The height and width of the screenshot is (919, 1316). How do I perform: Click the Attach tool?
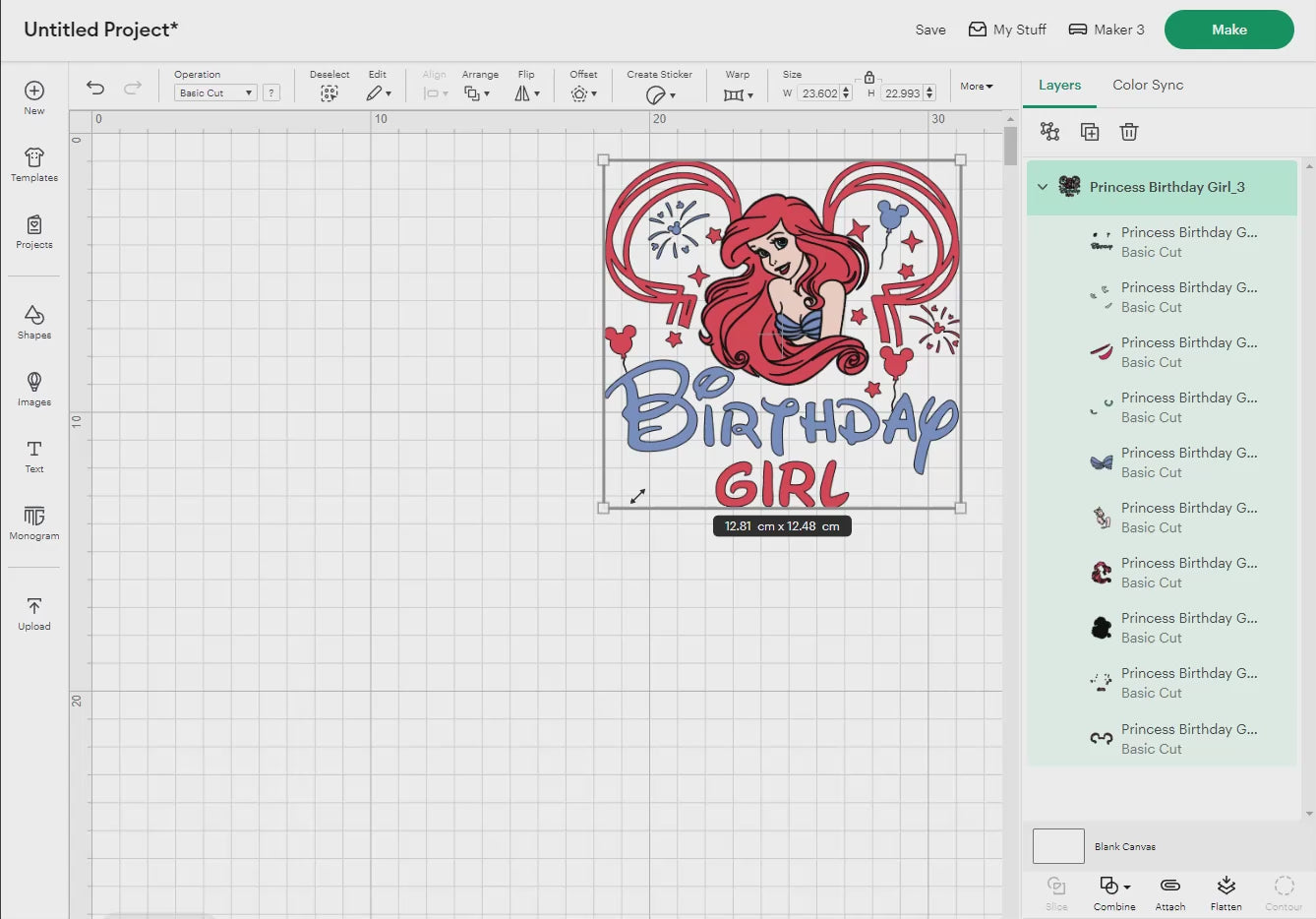pos(1170,893)
